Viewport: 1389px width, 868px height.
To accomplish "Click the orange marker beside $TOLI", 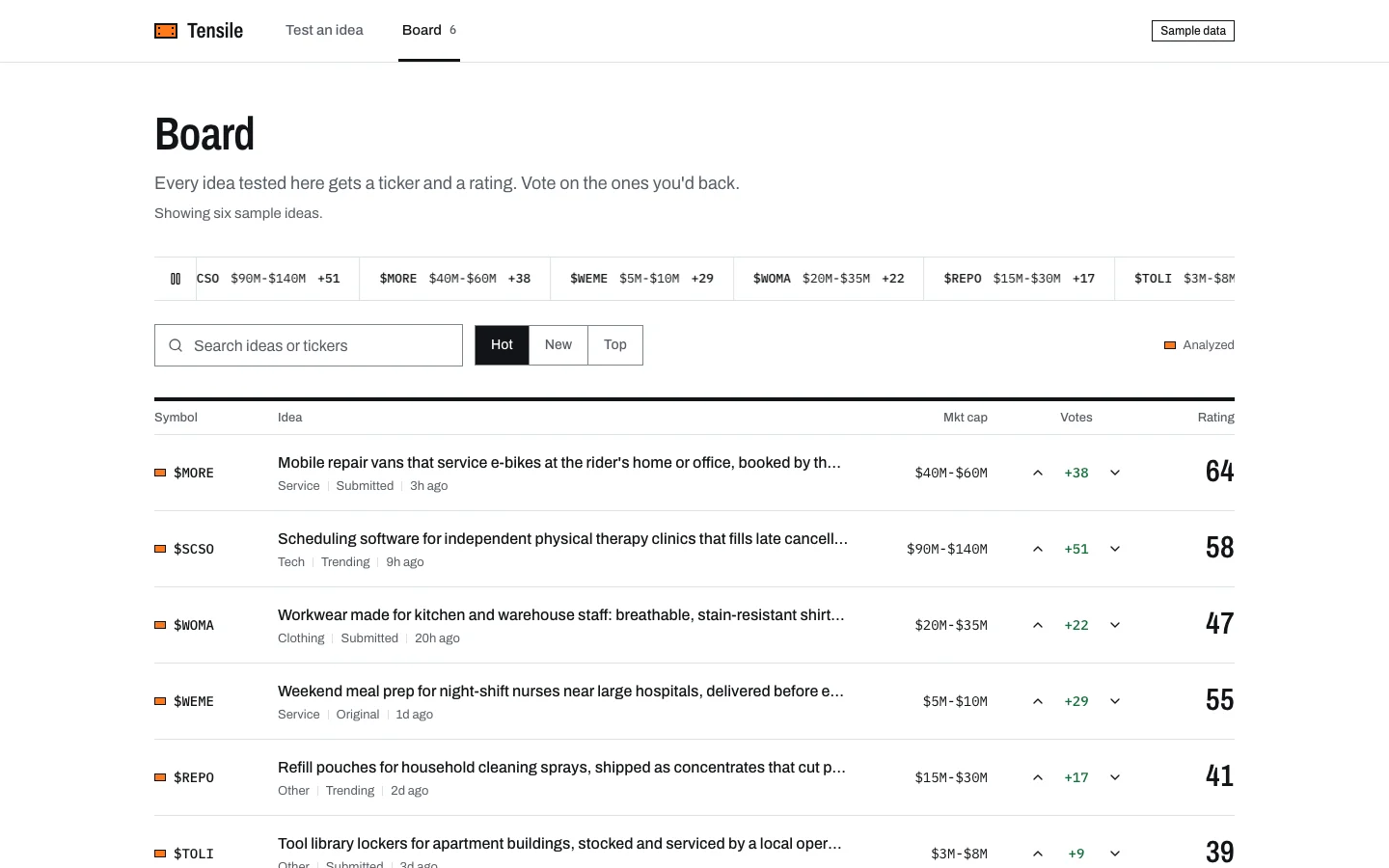I will pos(160,854).
